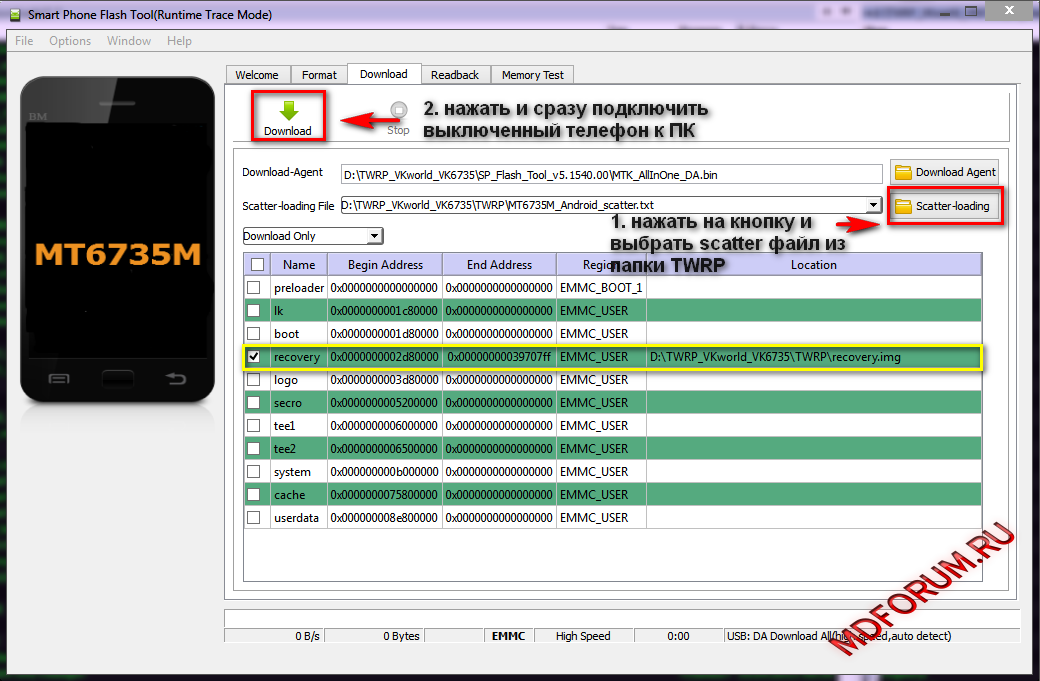Click the Home button on phone image
The width and height of the screenshot is (1040, 681).
[116, 378]
